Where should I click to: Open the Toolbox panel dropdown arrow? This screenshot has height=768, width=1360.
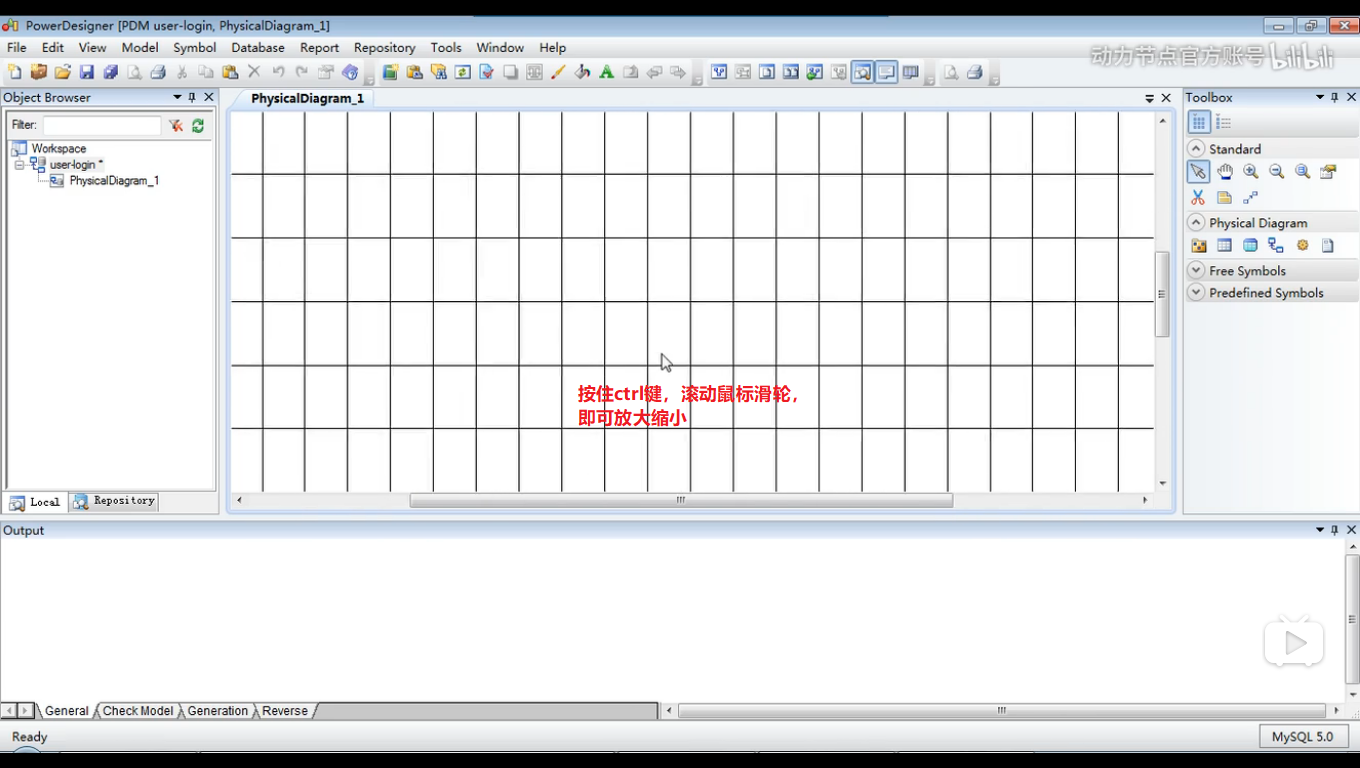click(1320, 97)
